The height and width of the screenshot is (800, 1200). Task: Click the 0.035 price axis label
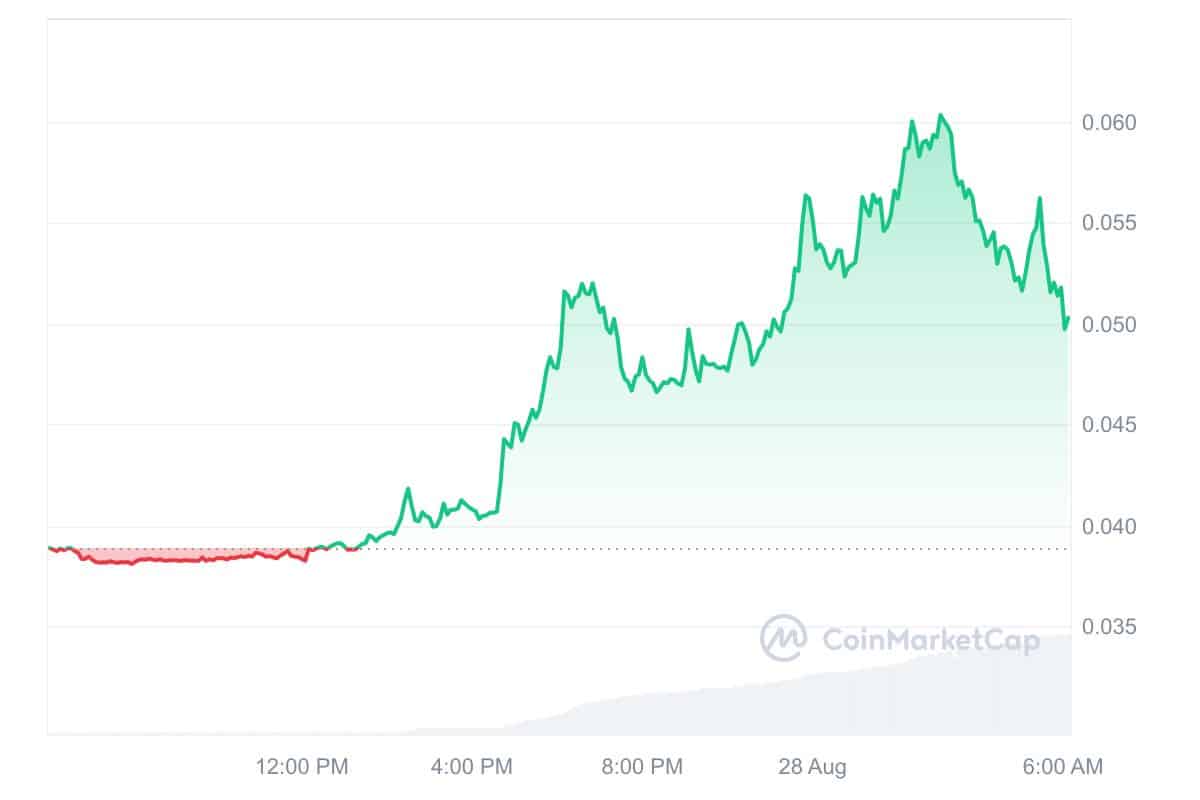pyautogui.click(x=1109, y=627)
